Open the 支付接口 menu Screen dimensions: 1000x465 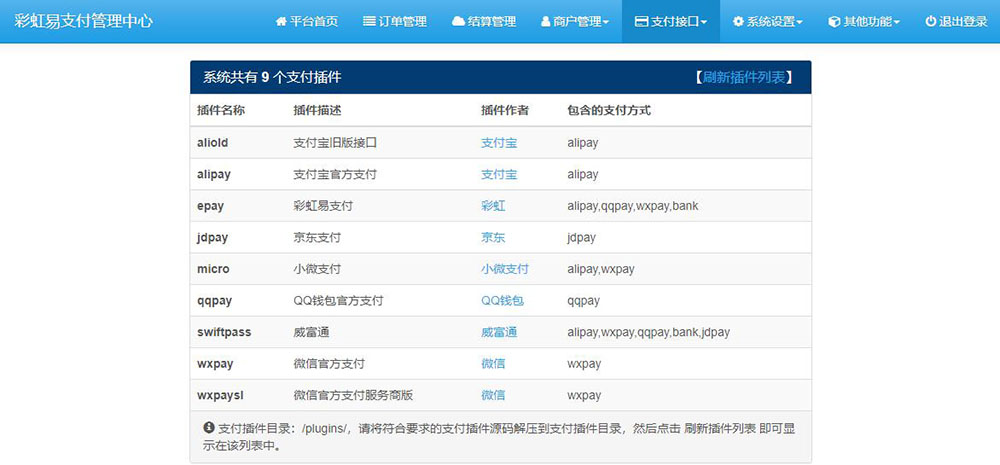671,22
